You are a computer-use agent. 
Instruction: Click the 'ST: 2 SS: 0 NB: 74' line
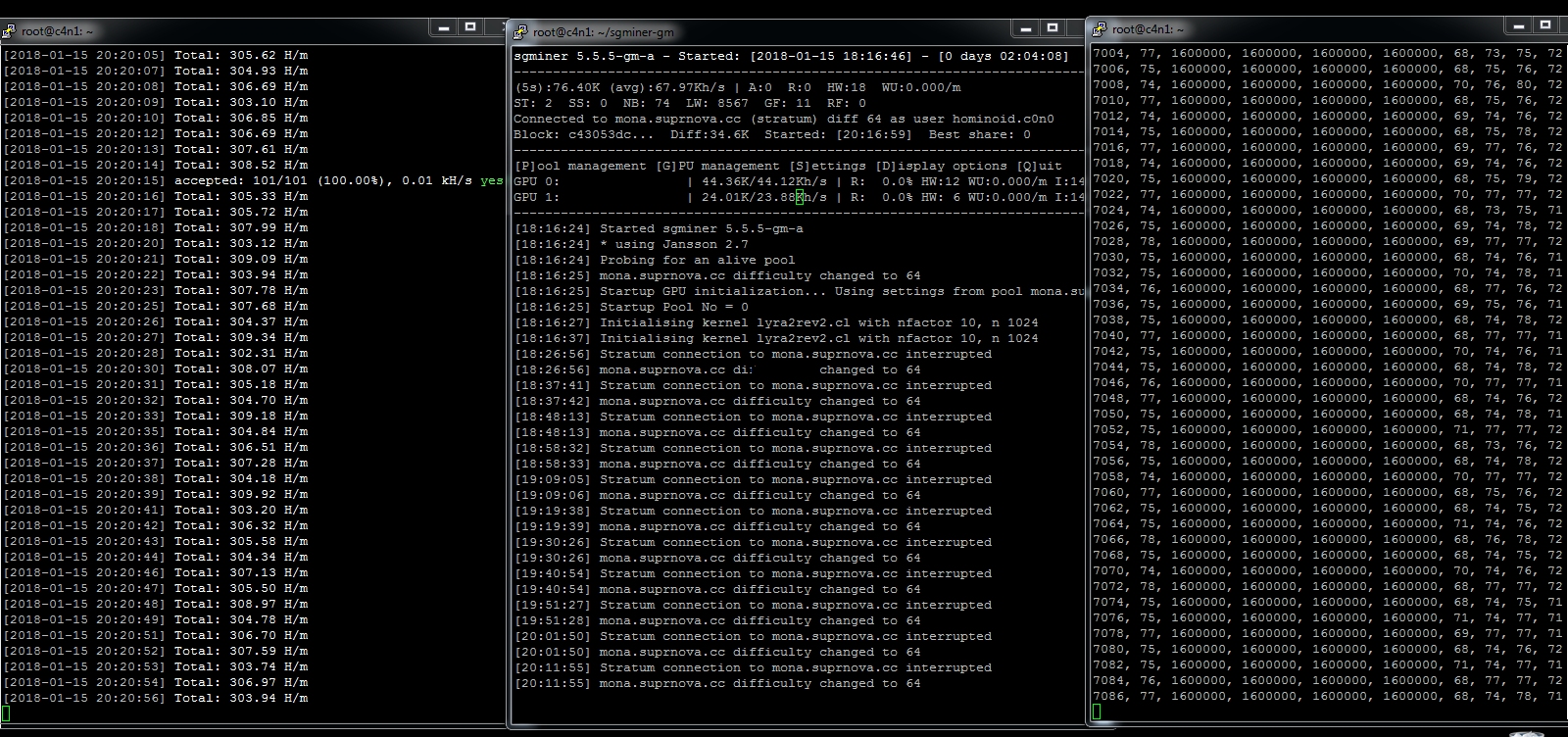click(690, 103)
